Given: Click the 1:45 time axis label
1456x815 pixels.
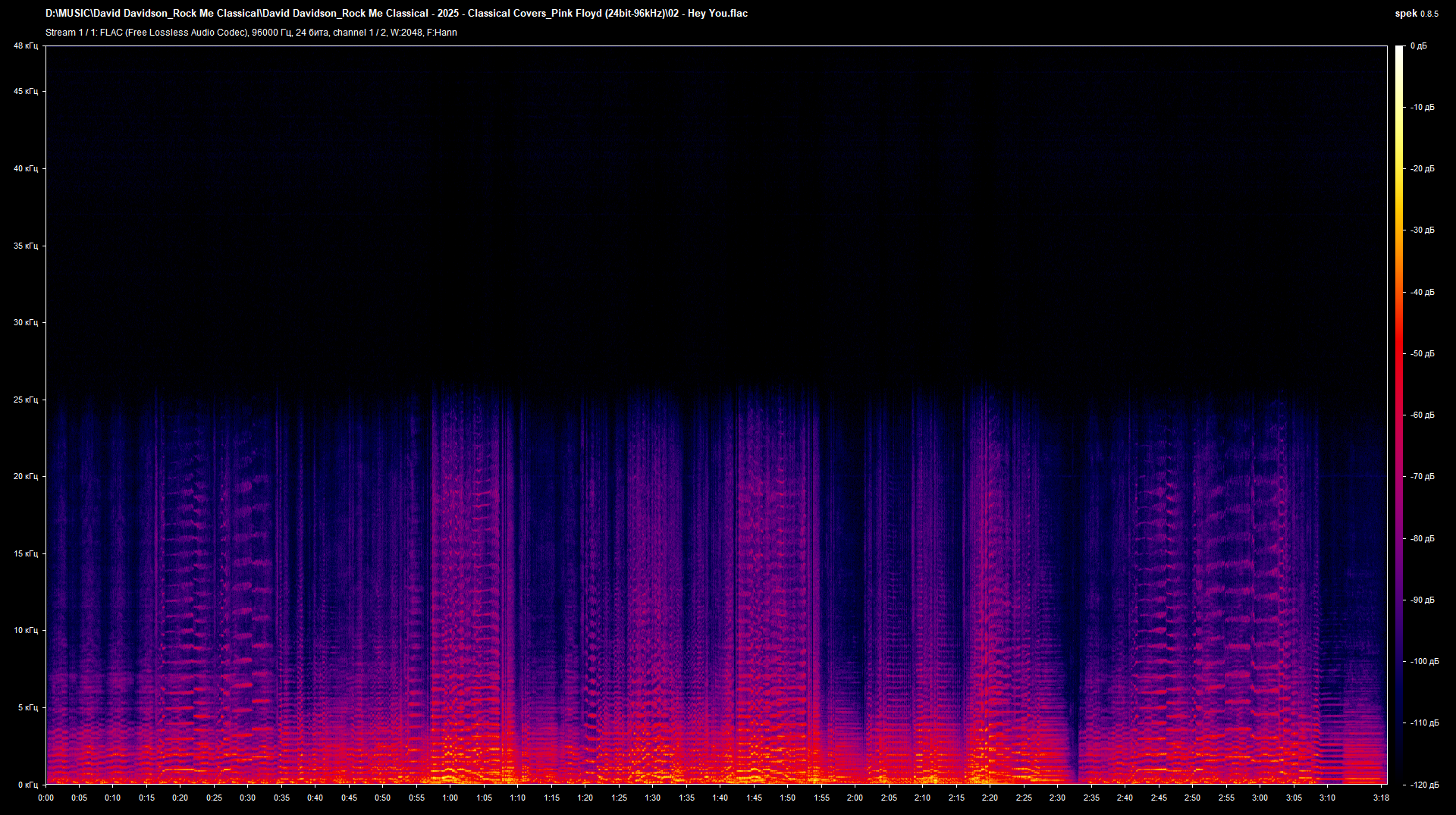Looking at the screenshot, I should tap(754, 798).
